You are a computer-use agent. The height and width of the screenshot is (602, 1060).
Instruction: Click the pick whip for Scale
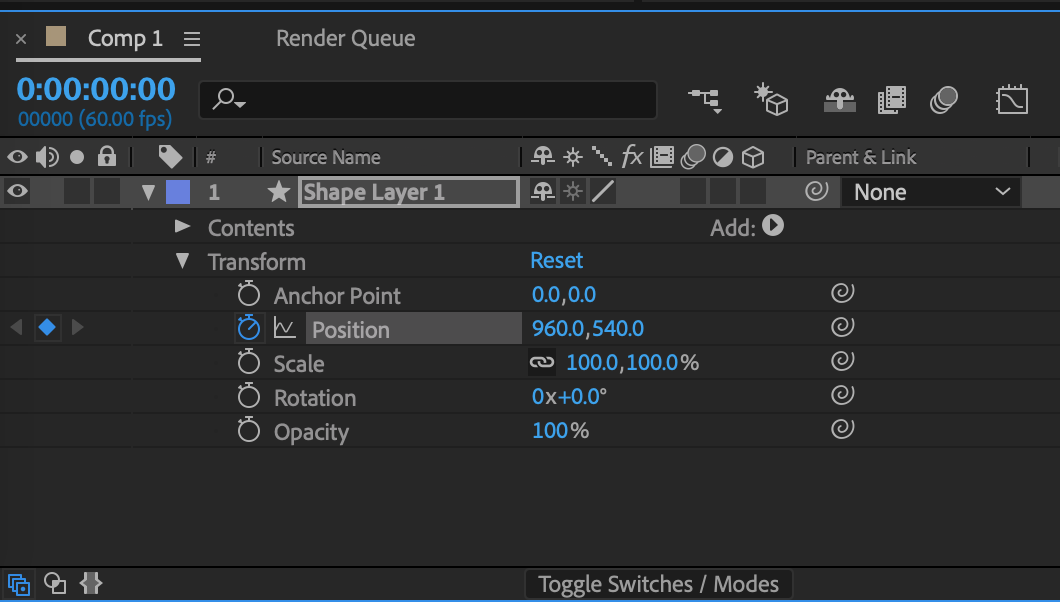click(x=842, y=361)
